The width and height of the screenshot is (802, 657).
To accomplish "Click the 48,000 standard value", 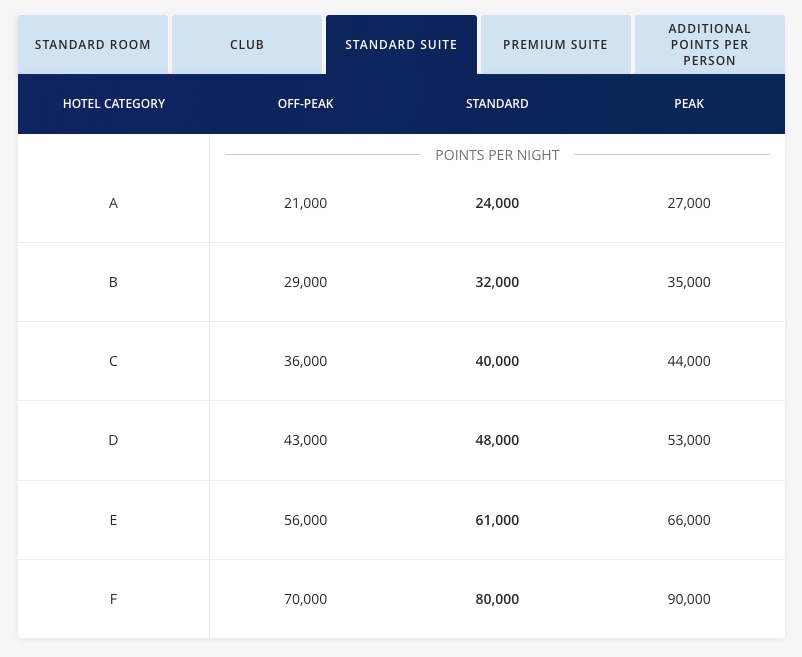I will tap(497, 439).
